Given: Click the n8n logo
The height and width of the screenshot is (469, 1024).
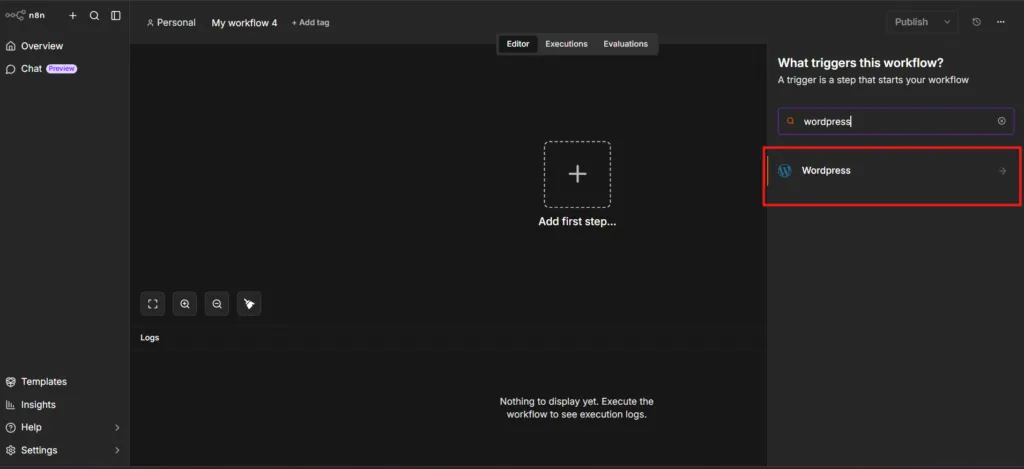Looking at the screenshot, I should 25,15.
